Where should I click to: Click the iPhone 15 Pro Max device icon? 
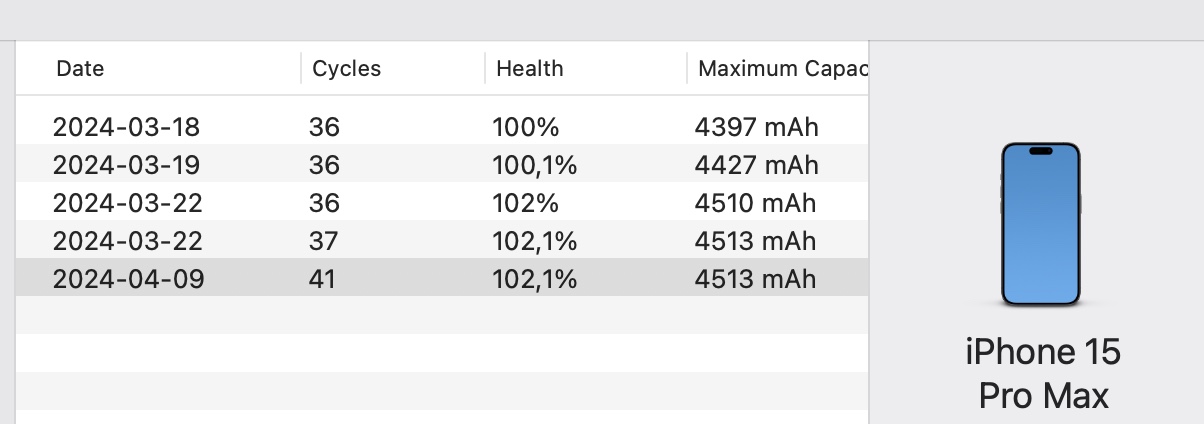(x=1041, y=224)
